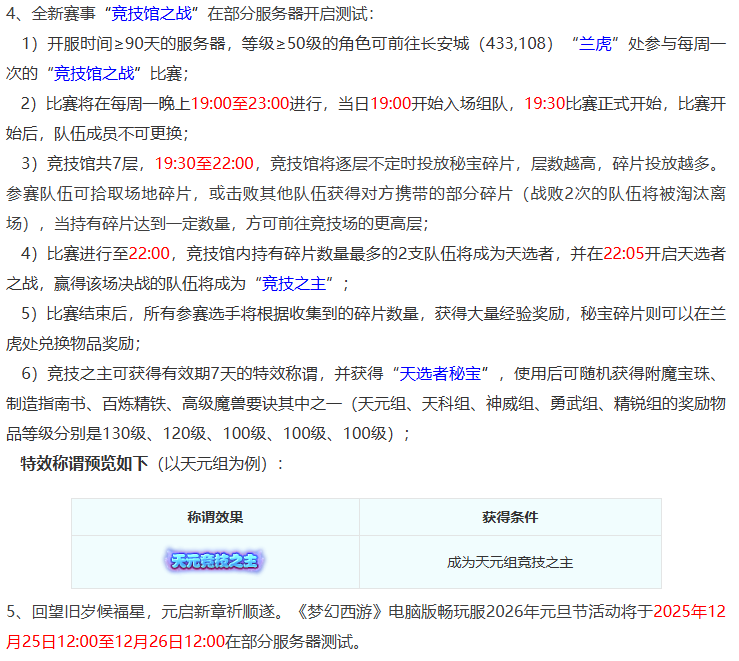Click the blue 兰虎 NPC name link
This screenshot has height=661, width=739.
tap(597, 44)
